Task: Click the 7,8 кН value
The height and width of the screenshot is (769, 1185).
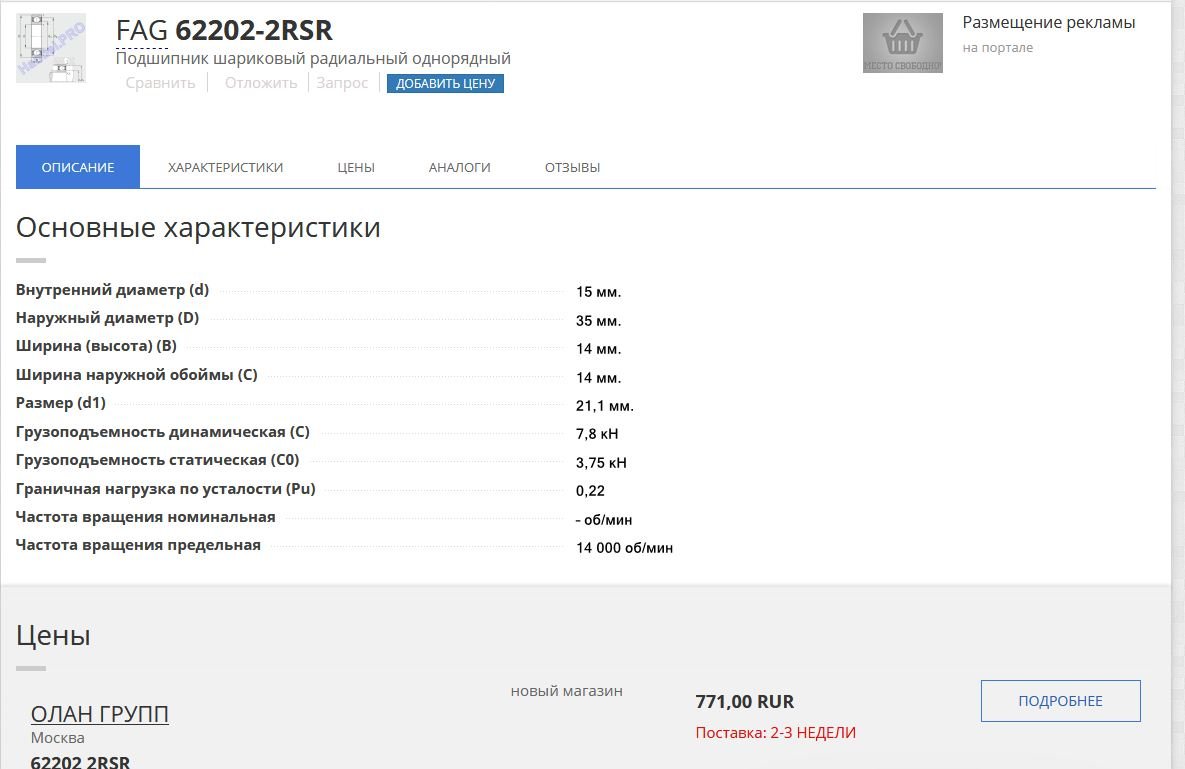Action: point(597,434)
